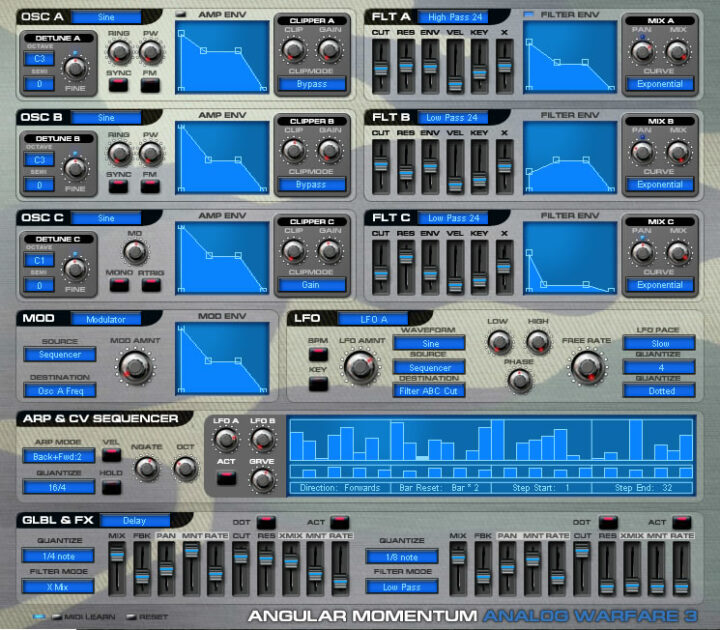Click the LFO Phase knob
Image resolution: width=720 pixels, height=630 pixels.
(x=519, y=380)
